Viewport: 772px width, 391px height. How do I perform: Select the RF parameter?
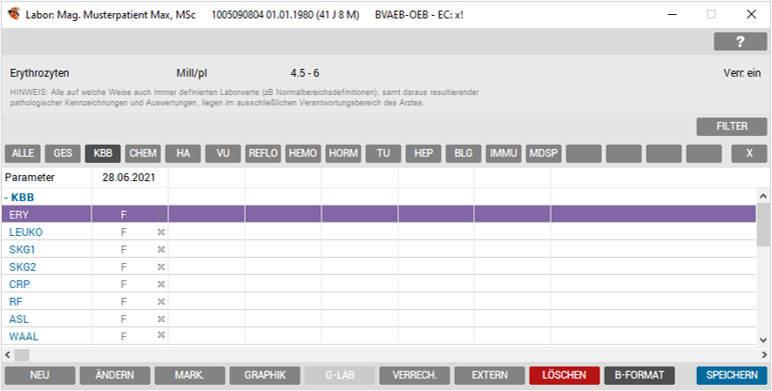16,302
